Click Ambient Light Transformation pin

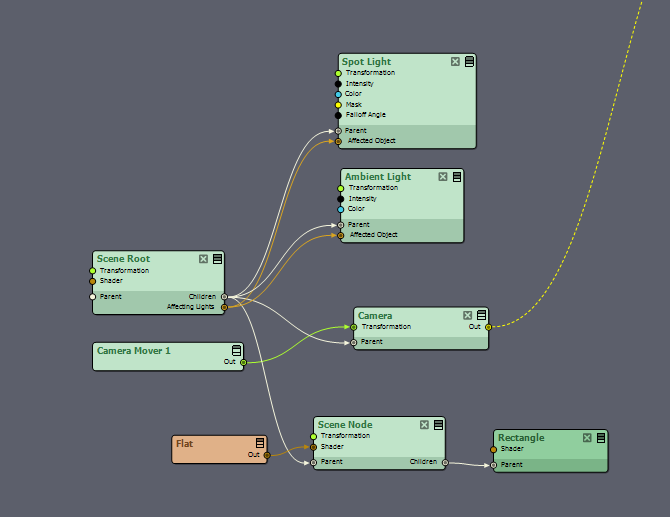(x=341, y=188)
